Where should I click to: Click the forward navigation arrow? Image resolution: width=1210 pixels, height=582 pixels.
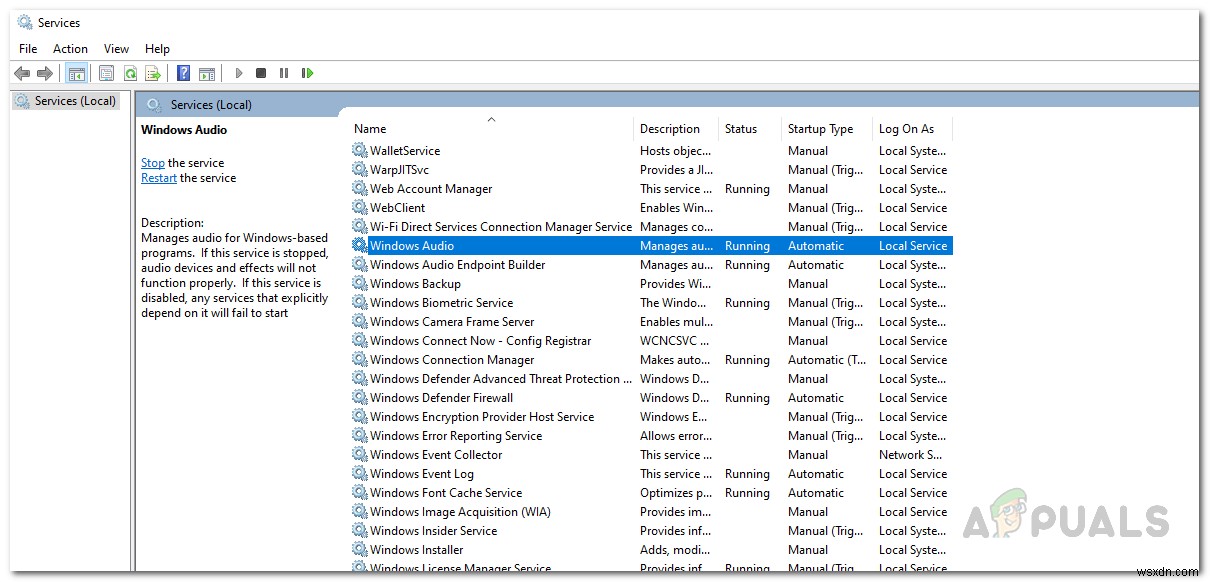pyautogui.click(x=46, y=72)
